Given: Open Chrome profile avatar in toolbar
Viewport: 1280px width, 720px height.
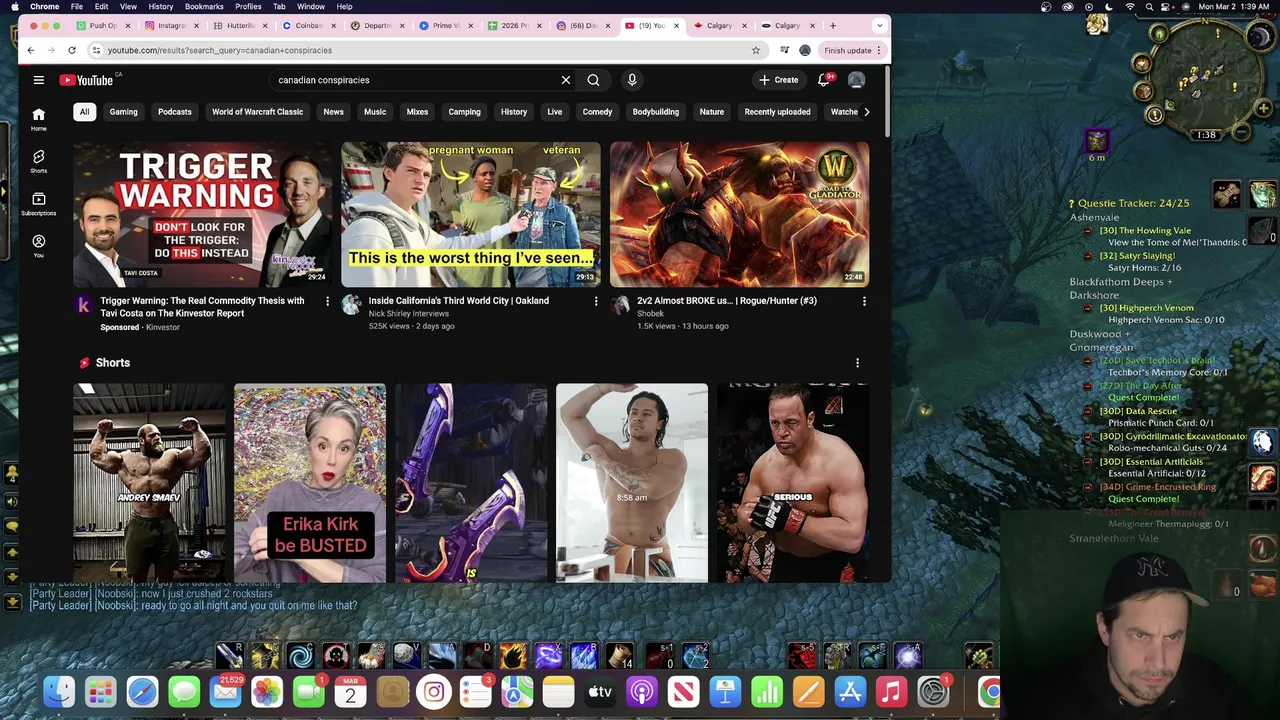Looking at the screenshot, I should click(805, 50).
